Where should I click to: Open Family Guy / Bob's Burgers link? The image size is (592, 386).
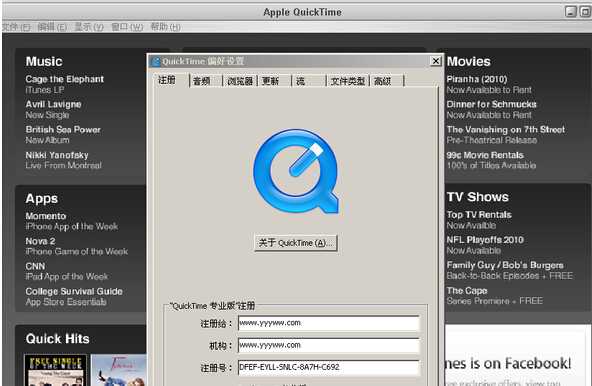[x=510, y=270]
